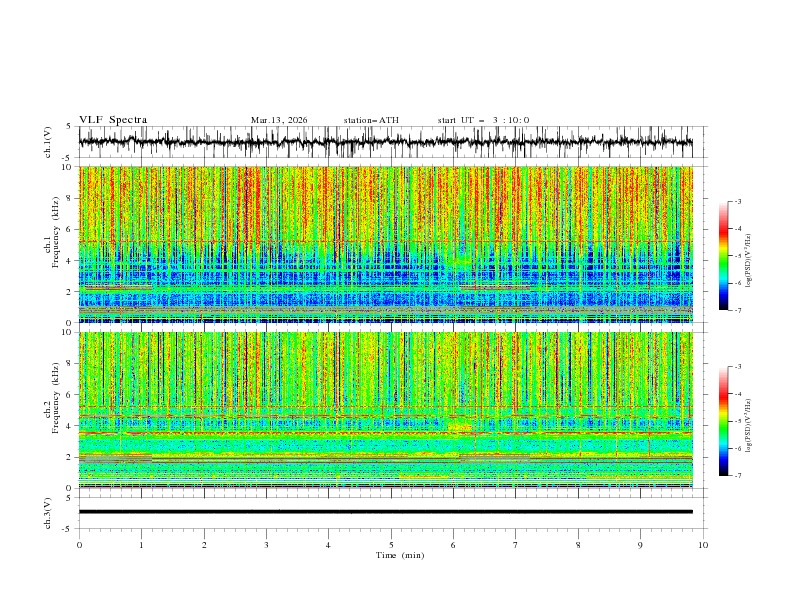Click the ch.1 spectrogram colorbar
Image resolution: width=792 pixels, height=612 pixels.
(x=723, y=256)
